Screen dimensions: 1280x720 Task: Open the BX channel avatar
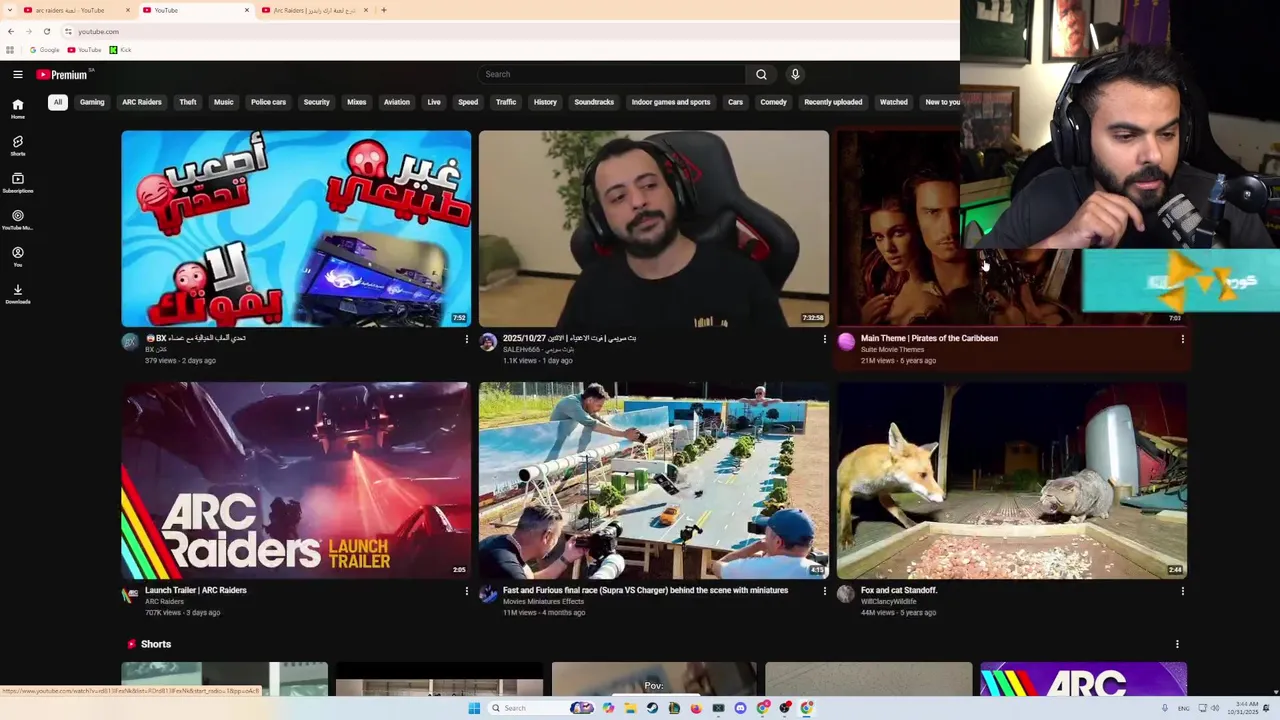130,342
